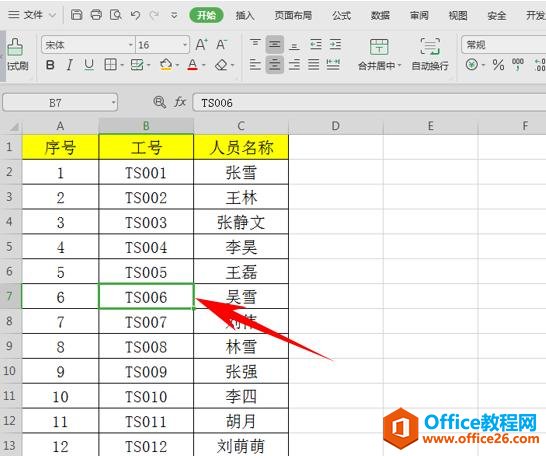Apply percent style
The height and width of the screenshot is (456, 546).
tap(498, 65)
